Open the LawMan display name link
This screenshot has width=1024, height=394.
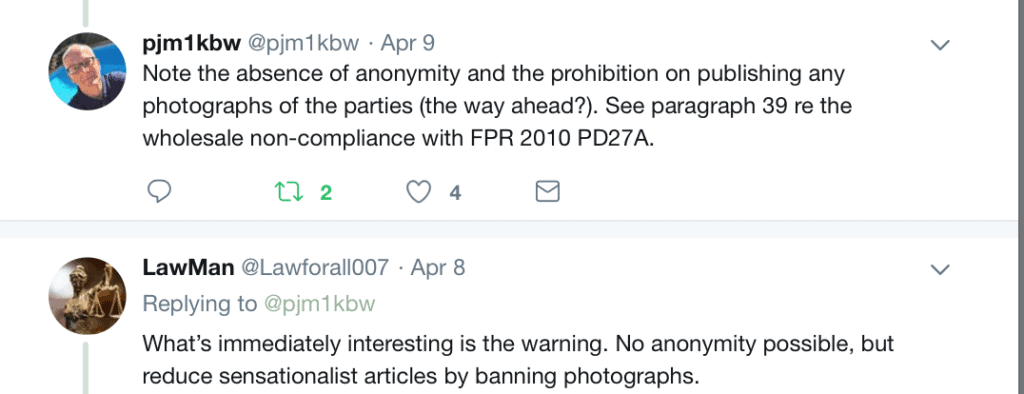tap(188, 268)
